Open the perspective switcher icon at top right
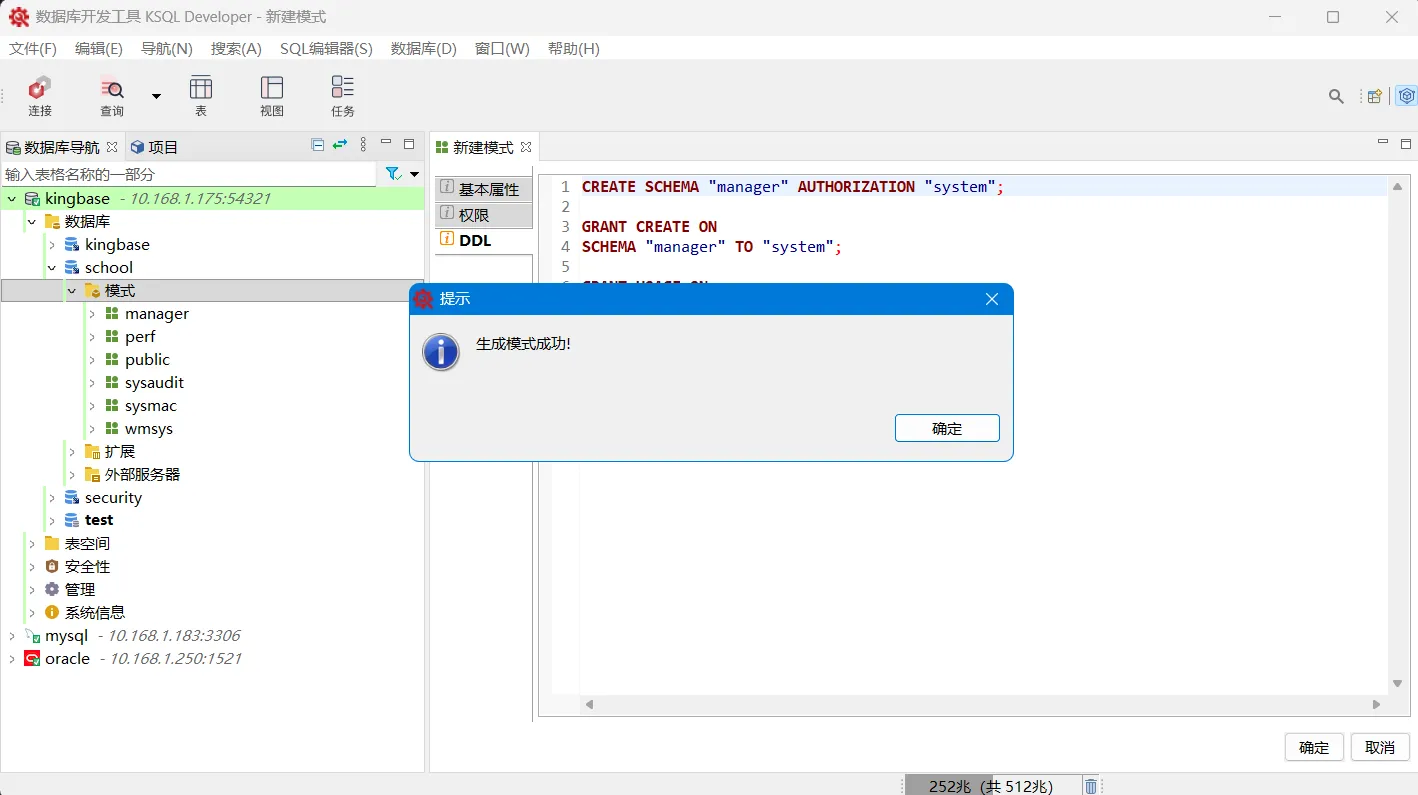This screenshot has width=1418, height=795. click(x=1406, y=96)
